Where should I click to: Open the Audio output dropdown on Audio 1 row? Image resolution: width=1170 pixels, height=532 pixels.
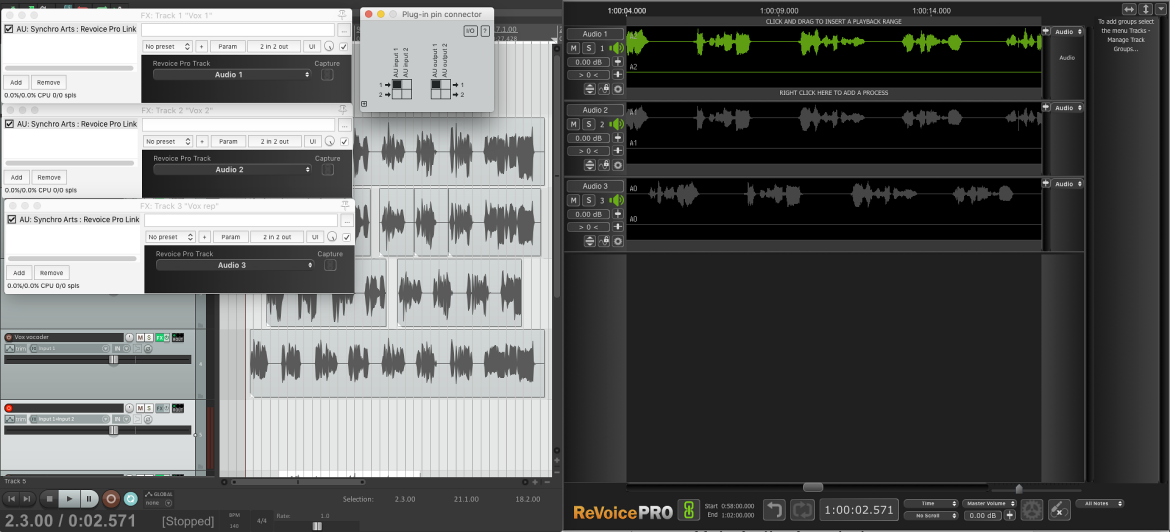click(x=1068, y=31)
